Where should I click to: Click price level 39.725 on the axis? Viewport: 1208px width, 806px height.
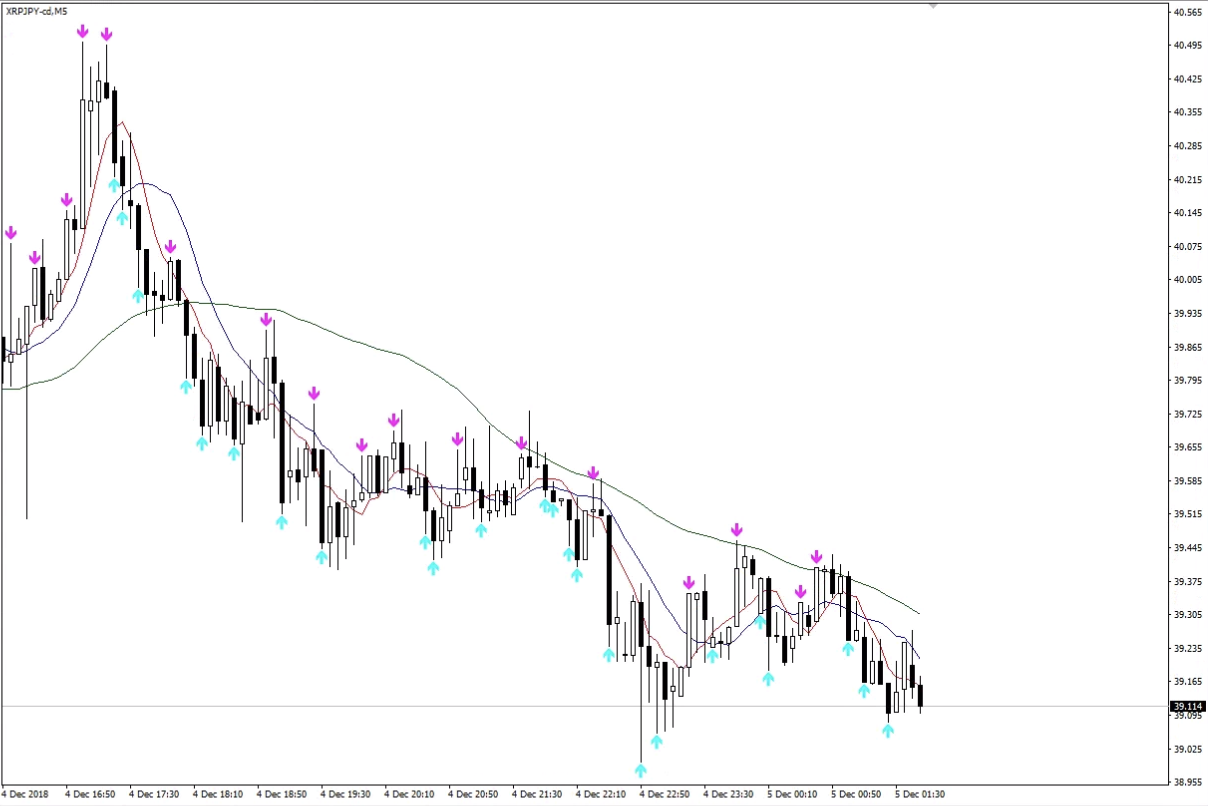tap(1187, 413)
